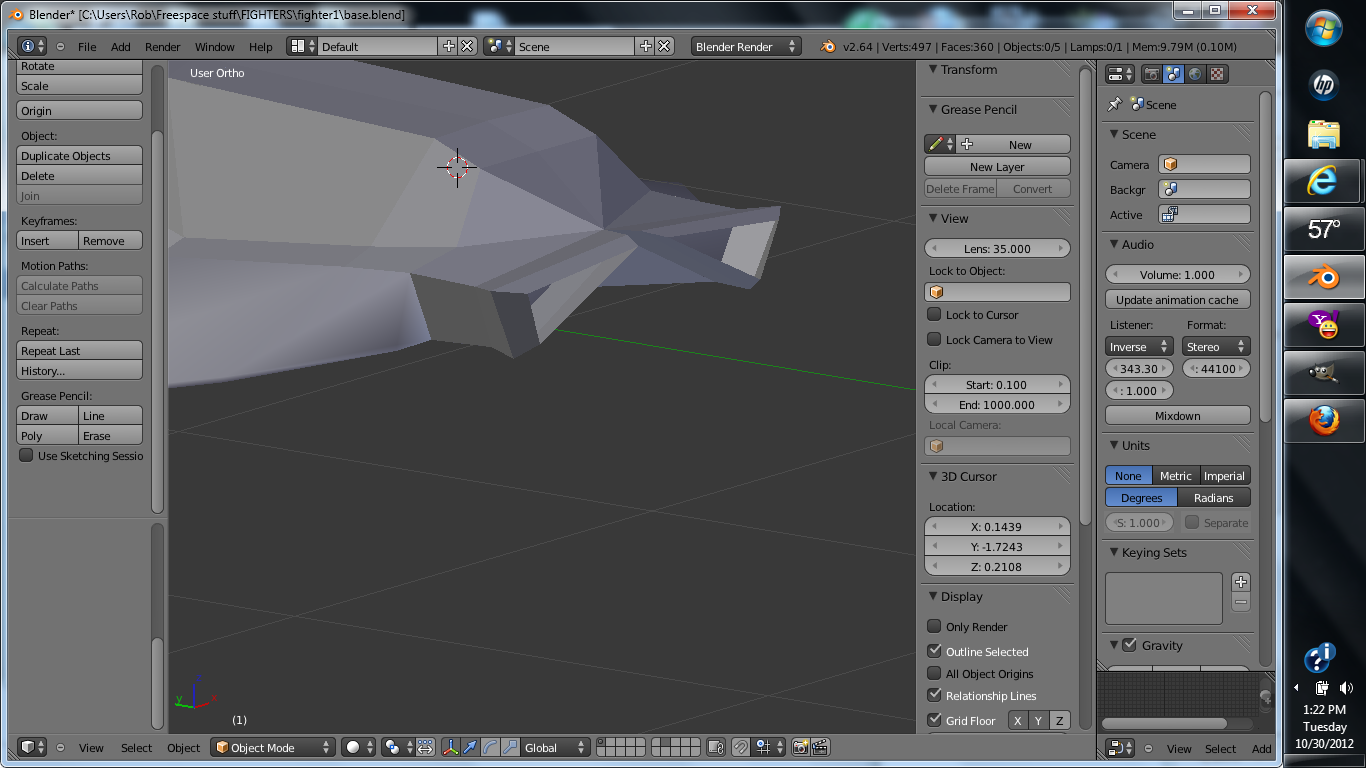Select the scale manipulator icon
The width and height of the screenshot is (1366, 768).
tap(510, 747)
